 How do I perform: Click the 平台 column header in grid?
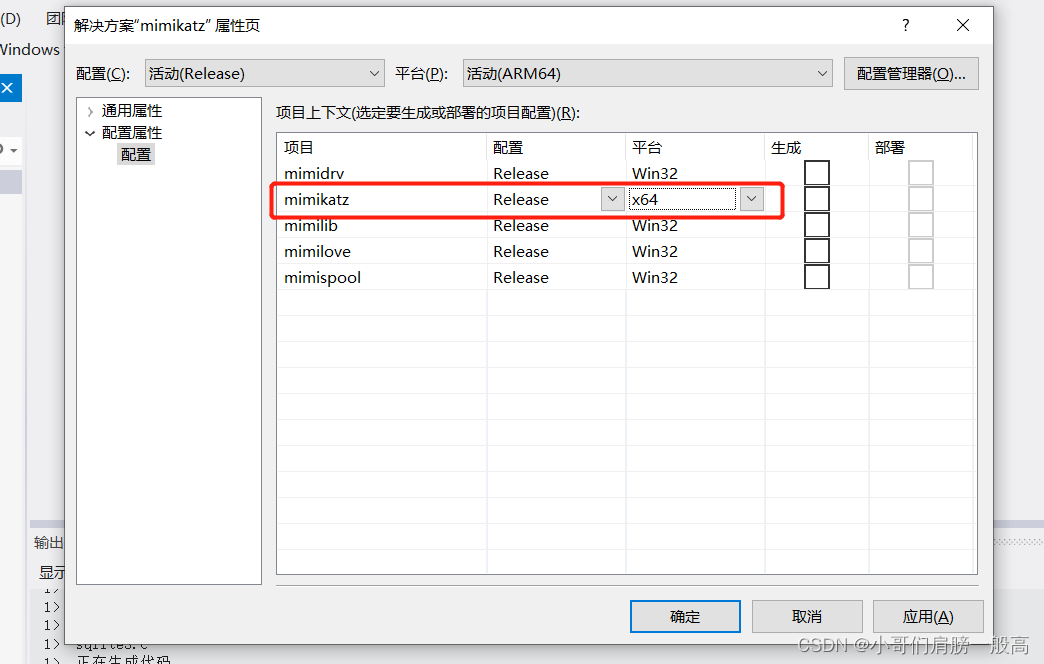(x=694, y=147)
